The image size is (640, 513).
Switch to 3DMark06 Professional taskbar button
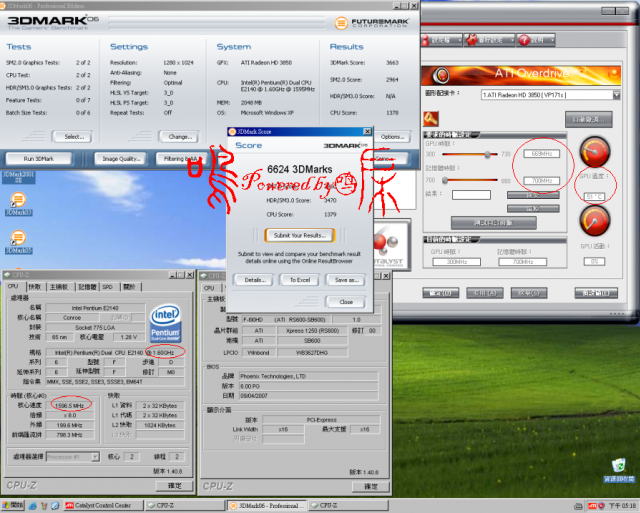[x=267, y=505]
